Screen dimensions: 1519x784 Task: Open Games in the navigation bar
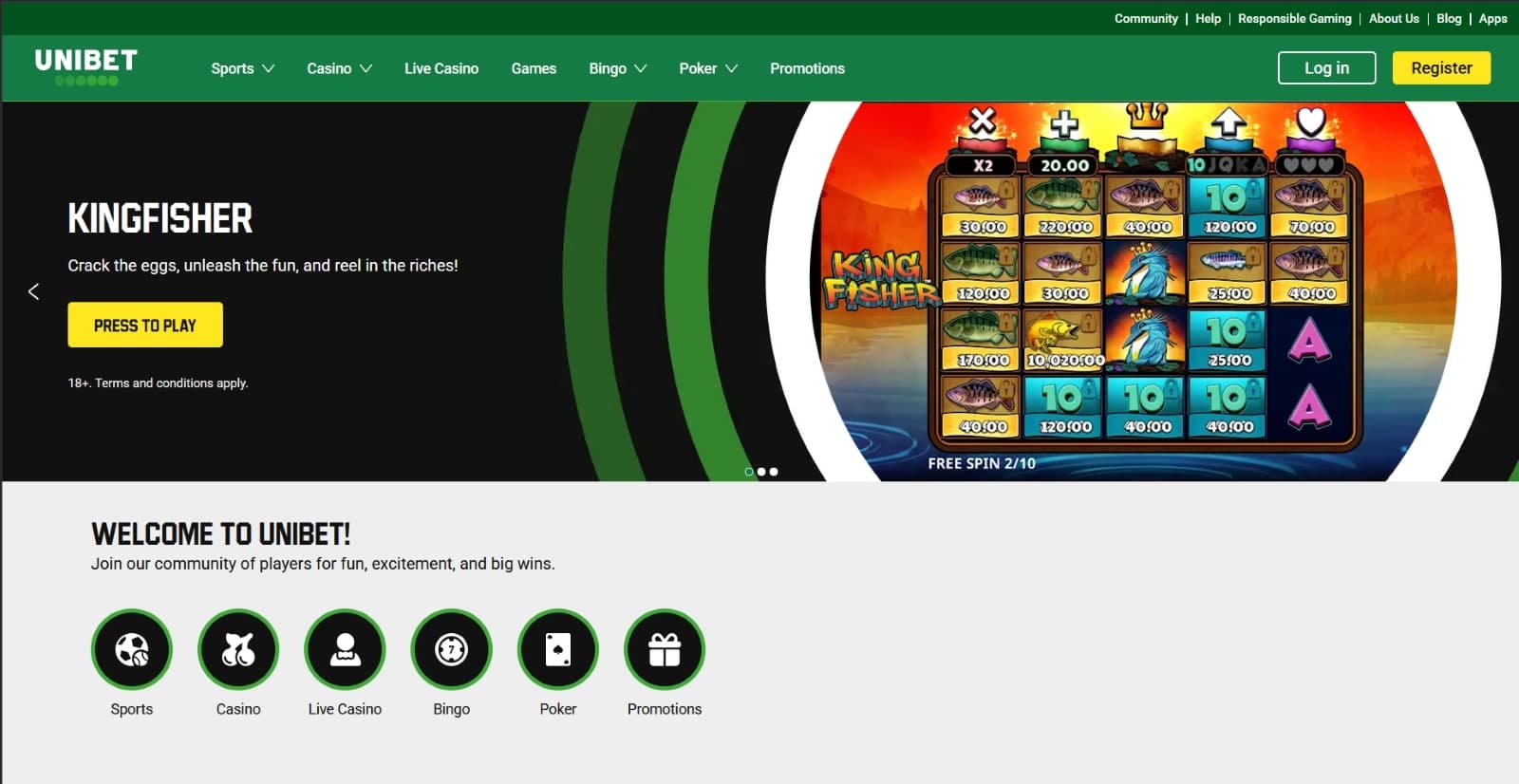534,68
